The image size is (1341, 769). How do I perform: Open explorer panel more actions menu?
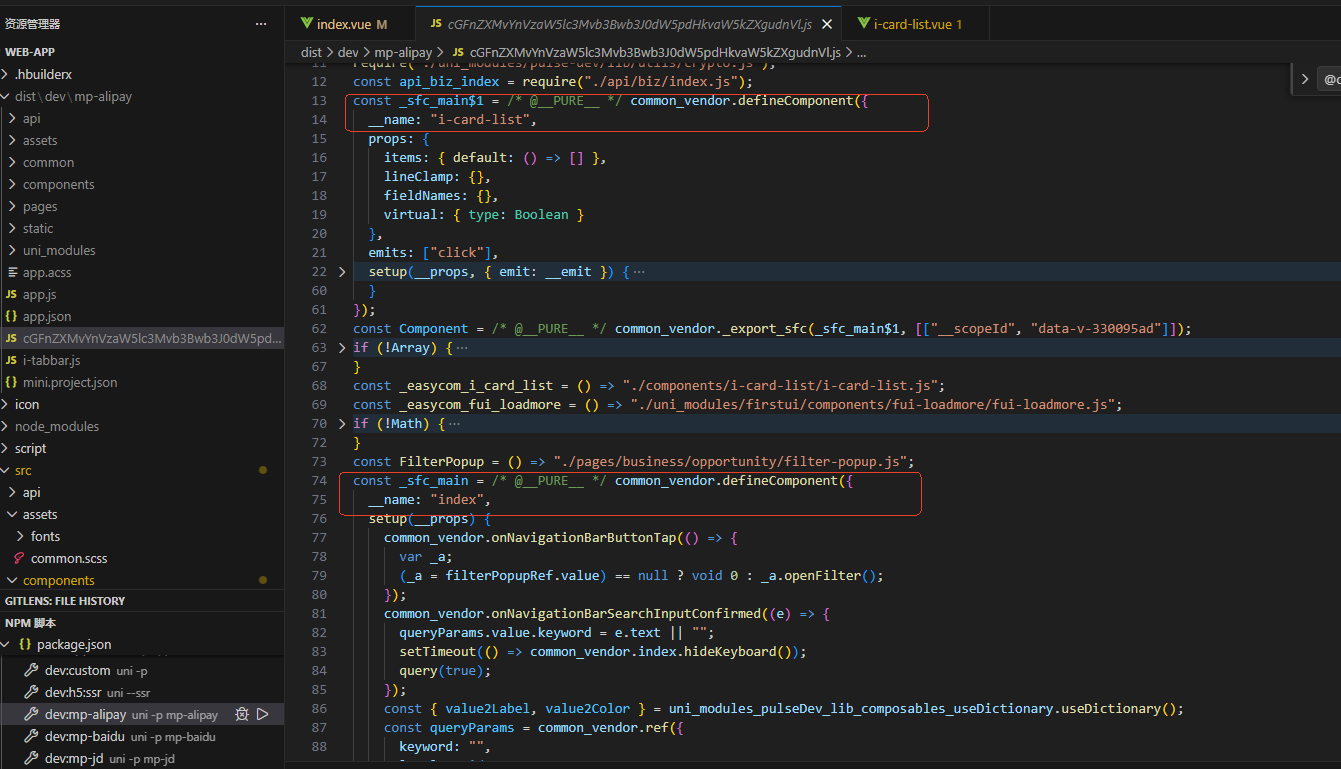pyautogui.click(x=261, y=23)
